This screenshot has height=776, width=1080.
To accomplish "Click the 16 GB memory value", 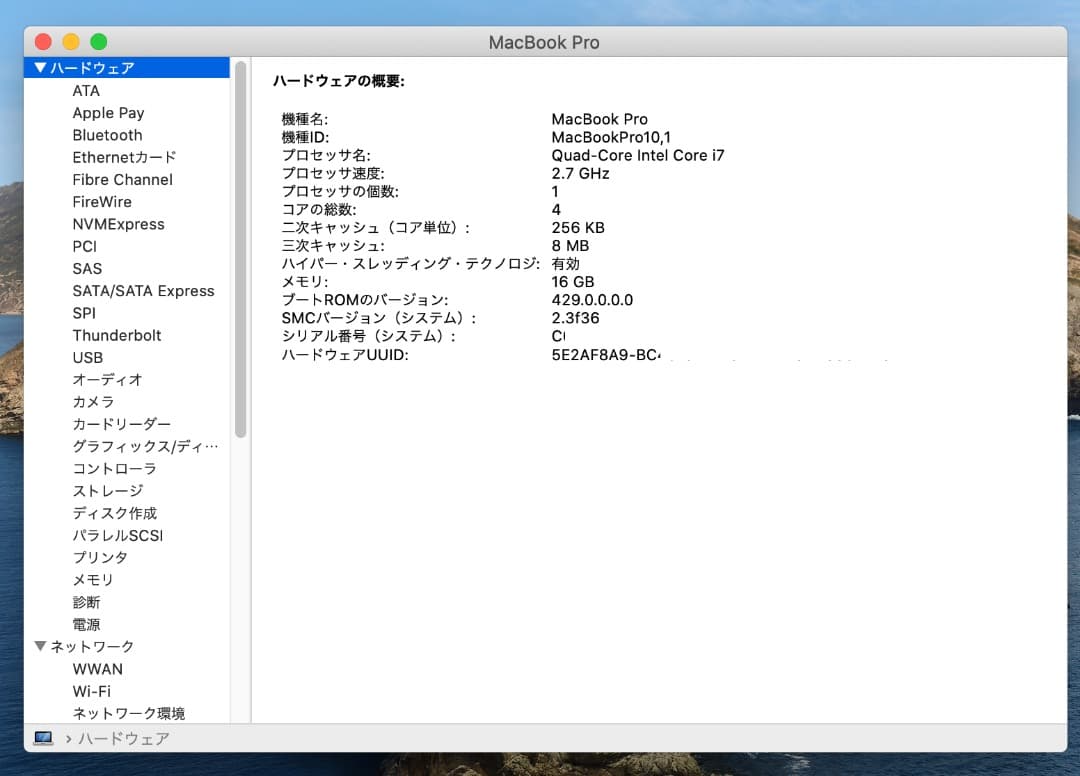I will tap(572, 282).
